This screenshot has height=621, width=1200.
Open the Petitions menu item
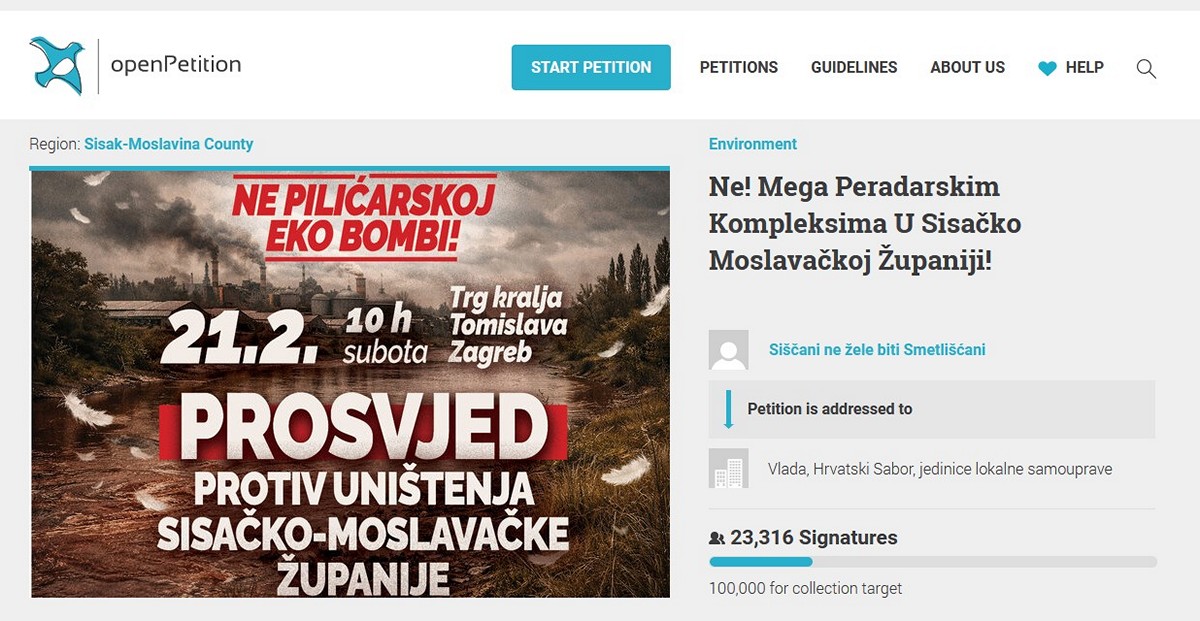point(739,68)
